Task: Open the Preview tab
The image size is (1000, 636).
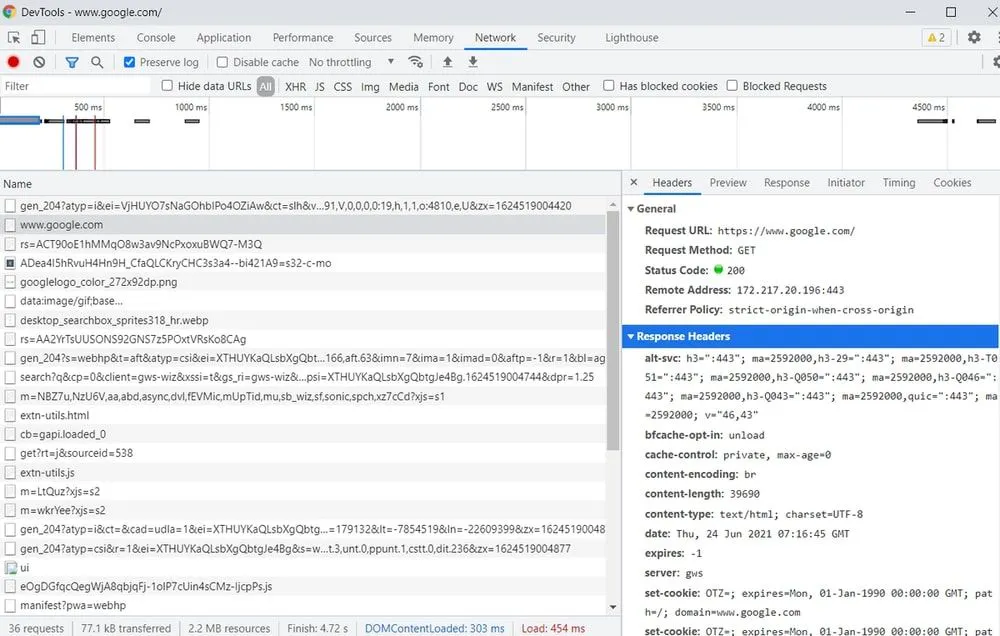Action: pos(728,183)
